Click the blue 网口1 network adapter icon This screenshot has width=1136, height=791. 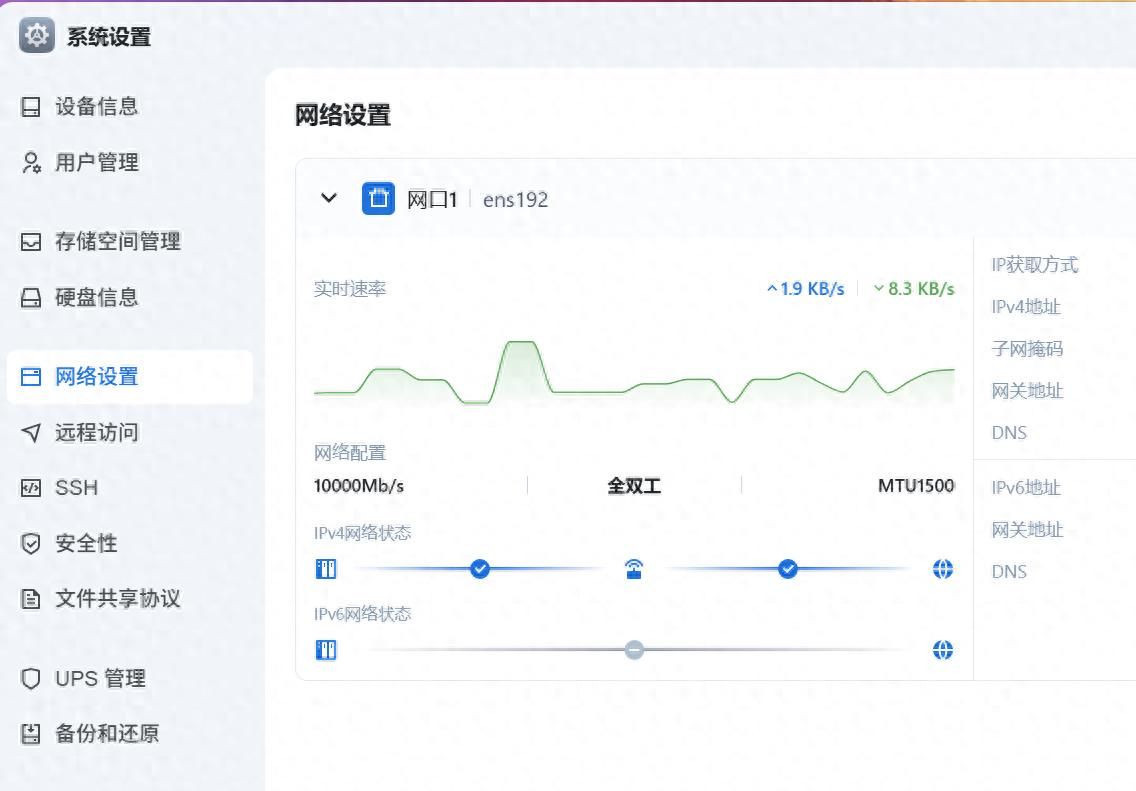(x=378, y=198)
